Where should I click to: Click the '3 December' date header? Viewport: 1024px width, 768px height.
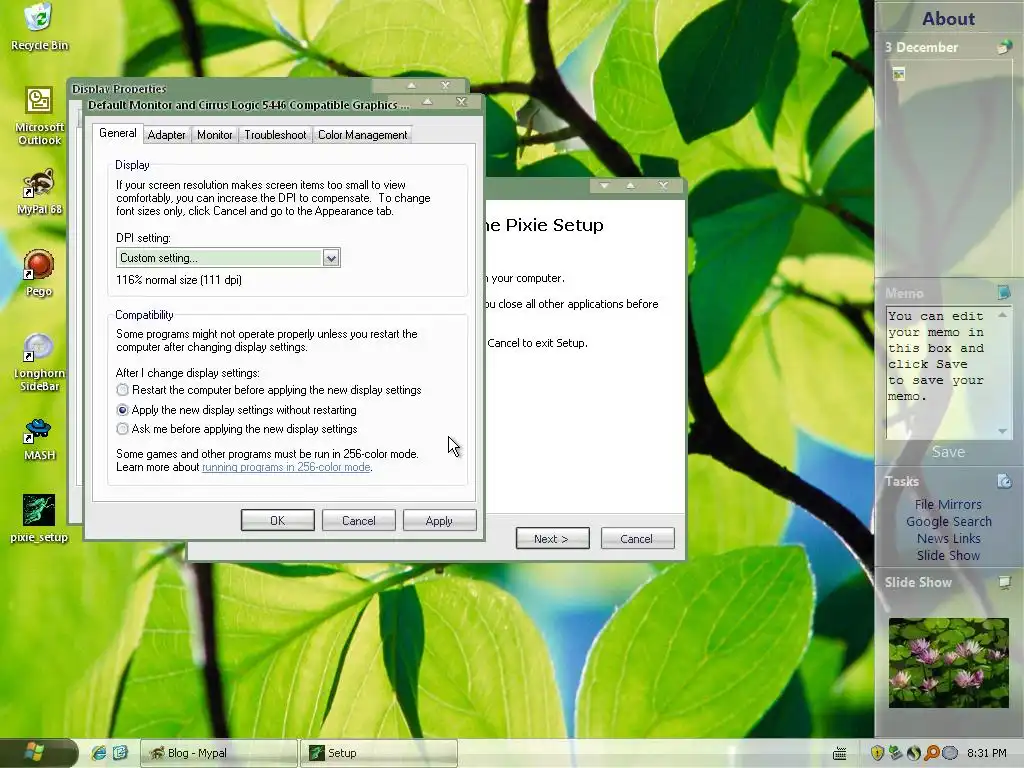pos(921,47)
